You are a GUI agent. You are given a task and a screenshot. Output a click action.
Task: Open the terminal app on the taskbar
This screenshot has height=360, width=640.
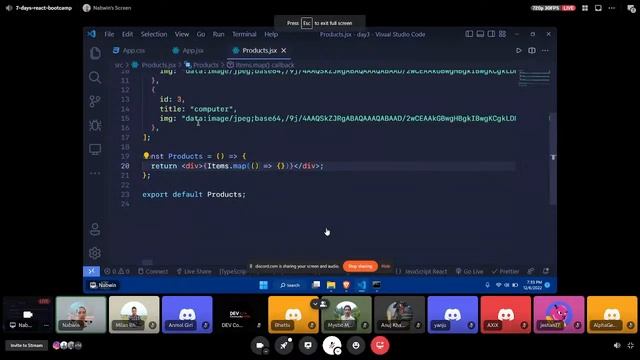[x=376, y=285]
